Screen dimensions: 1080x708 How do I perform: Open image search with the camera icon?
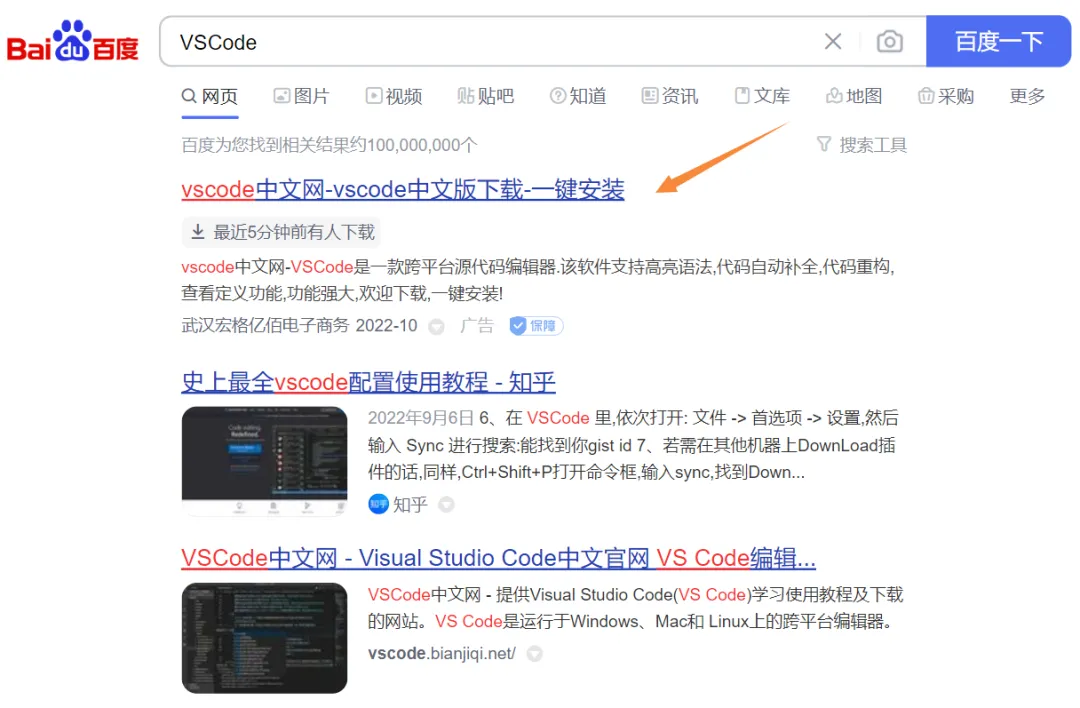click(x=889, y=42)
